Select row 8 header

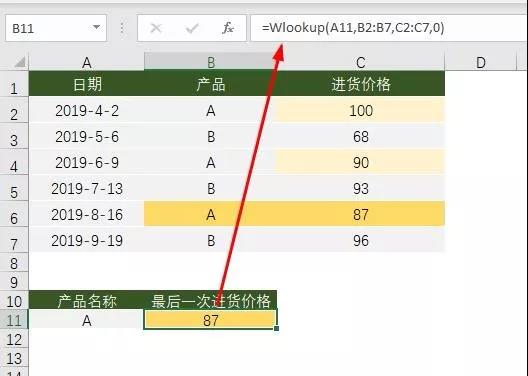coord(14,263)
